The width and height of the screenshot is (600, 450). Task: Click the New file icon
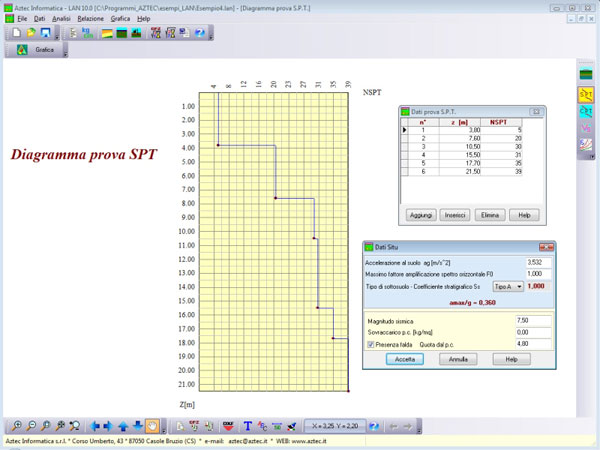[x=16, y=33]
